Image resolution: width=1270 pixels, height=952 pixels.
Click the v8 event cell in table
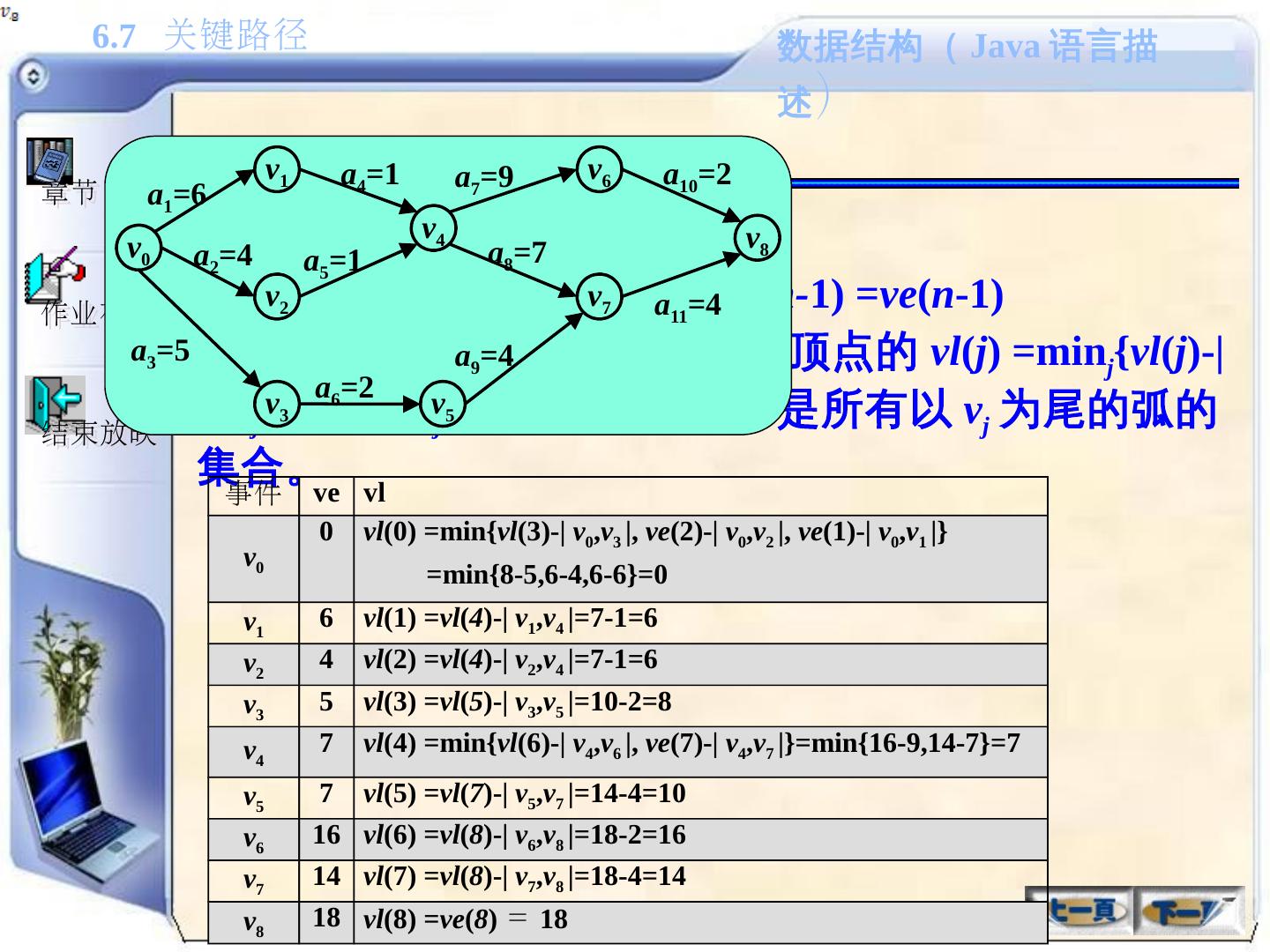254,923
